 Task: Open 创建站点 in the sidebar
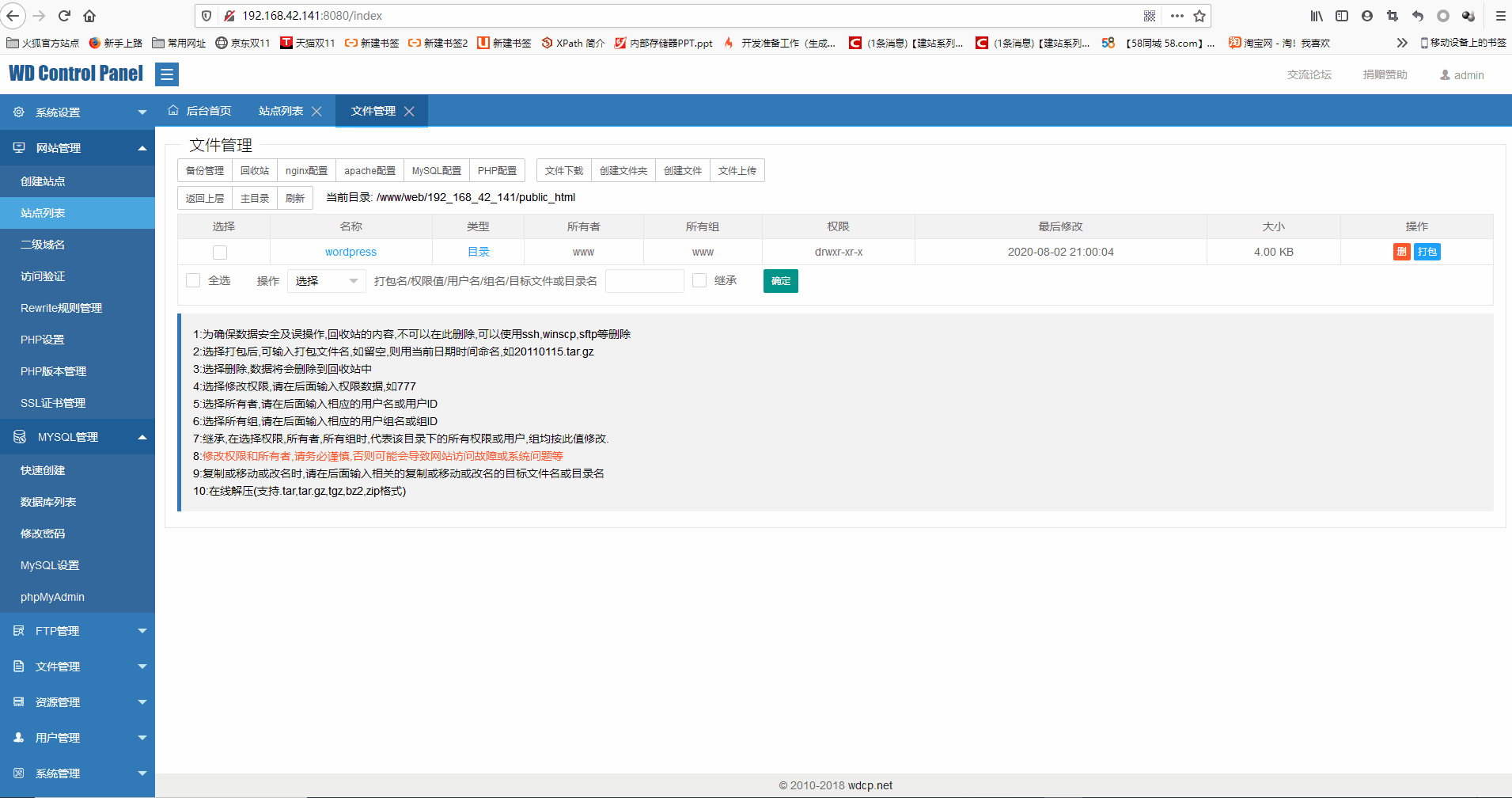click(78, 181)
